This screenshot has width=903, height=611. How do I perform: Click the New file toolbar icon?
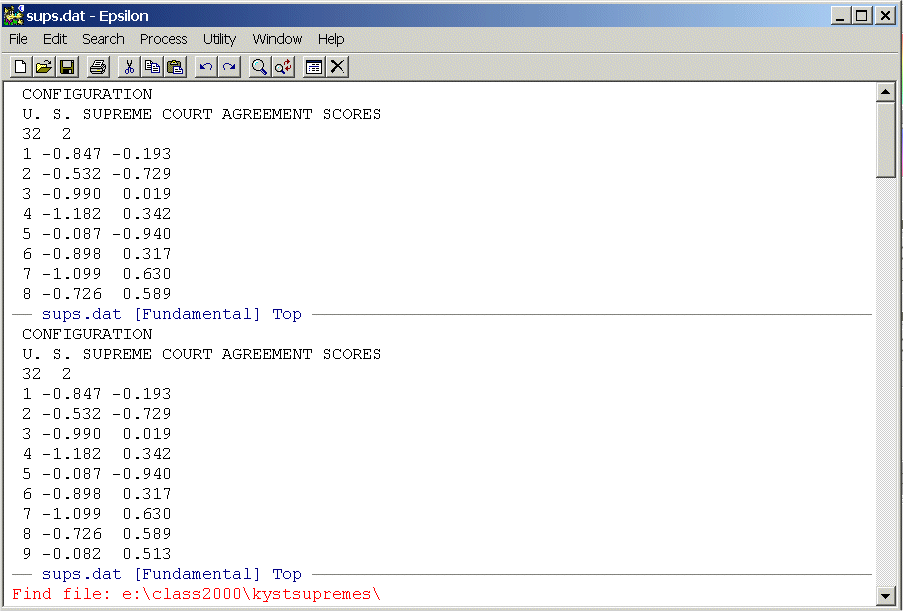click(x=20, y=67)
